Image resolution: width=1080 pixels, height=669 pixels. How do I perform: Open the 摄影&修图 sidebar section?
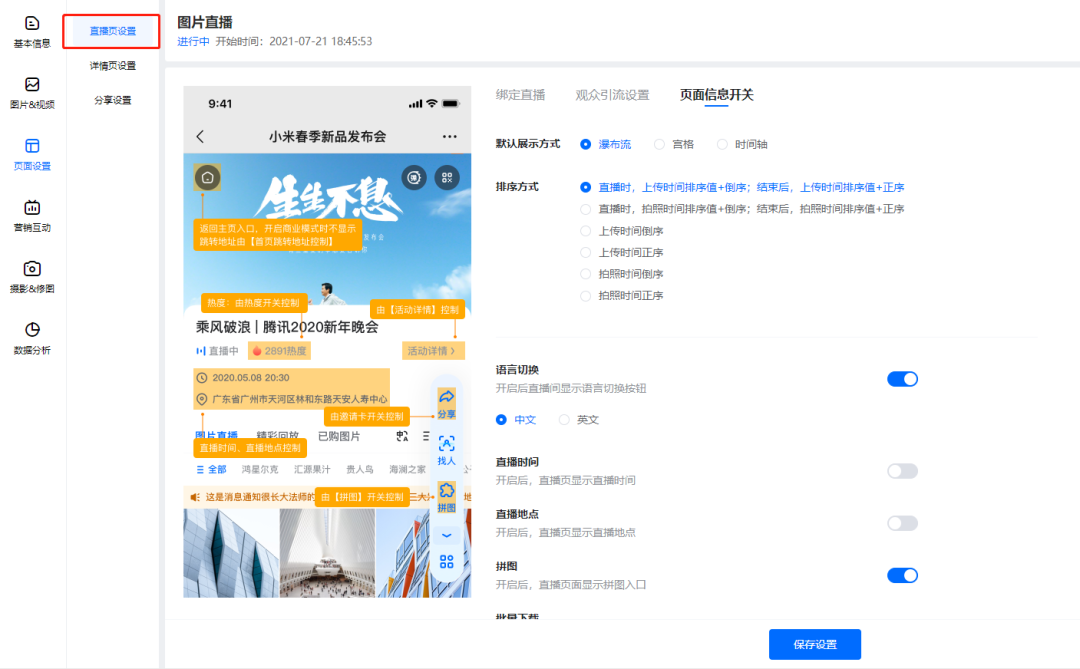(32, 277)
